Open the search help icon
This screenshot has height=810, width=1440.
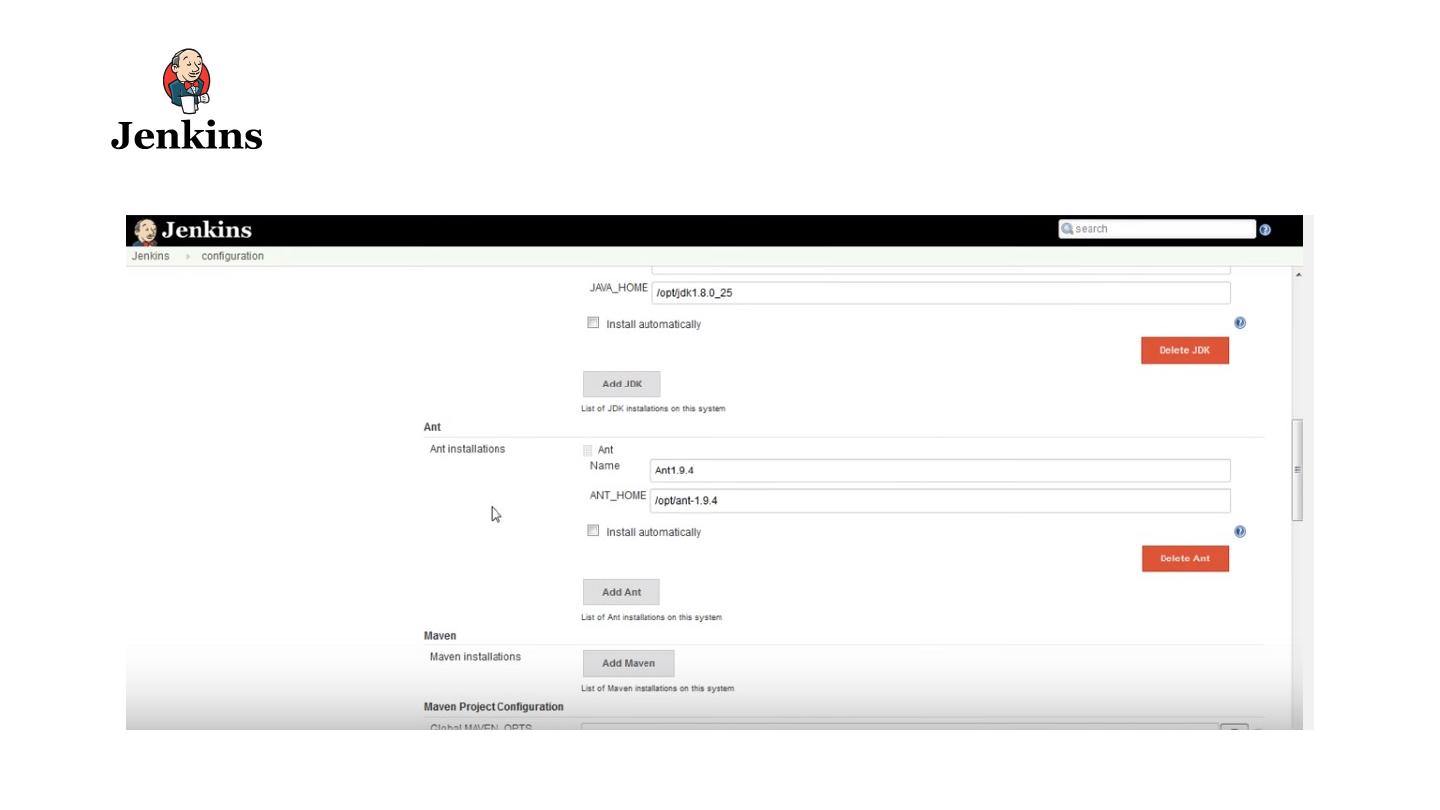click(x=1265, y=229)
